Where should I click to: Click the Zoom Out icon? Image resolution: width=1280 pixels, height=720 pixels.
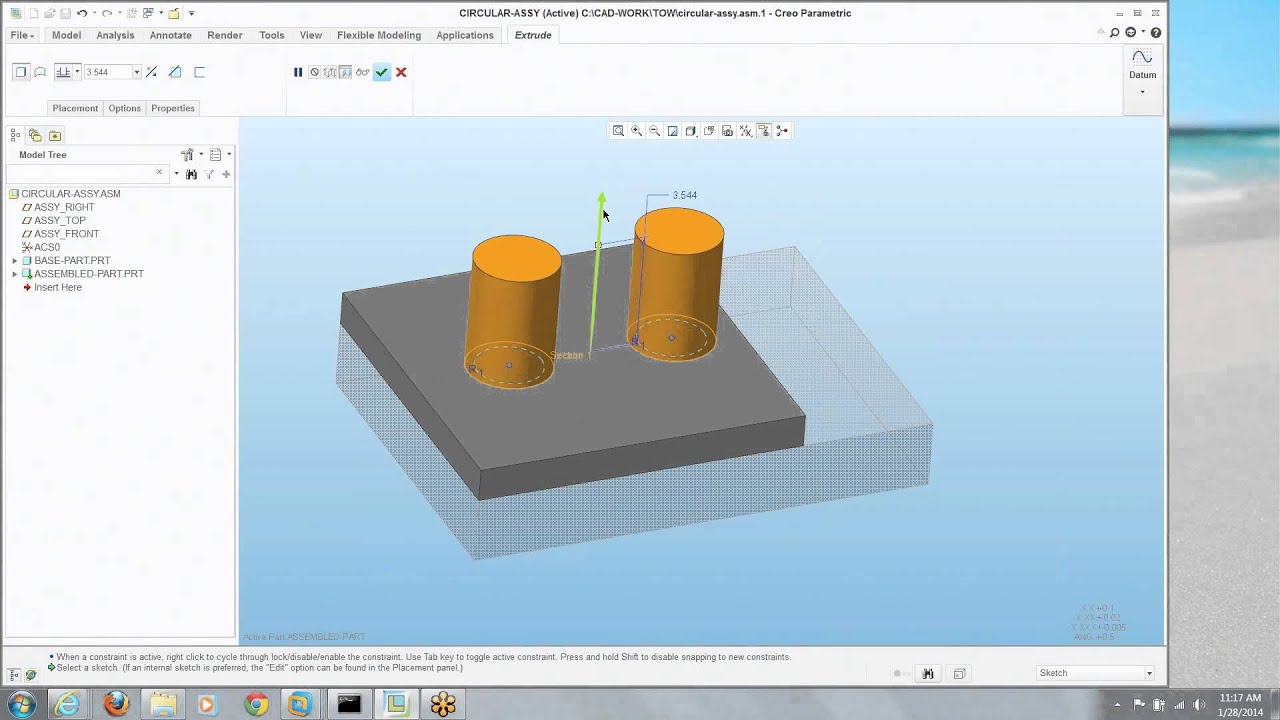coord(654,131)
